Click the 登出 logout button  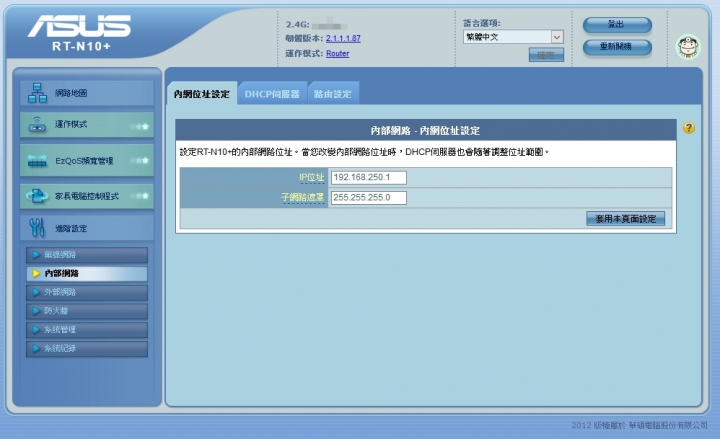(x=617, y=25)
